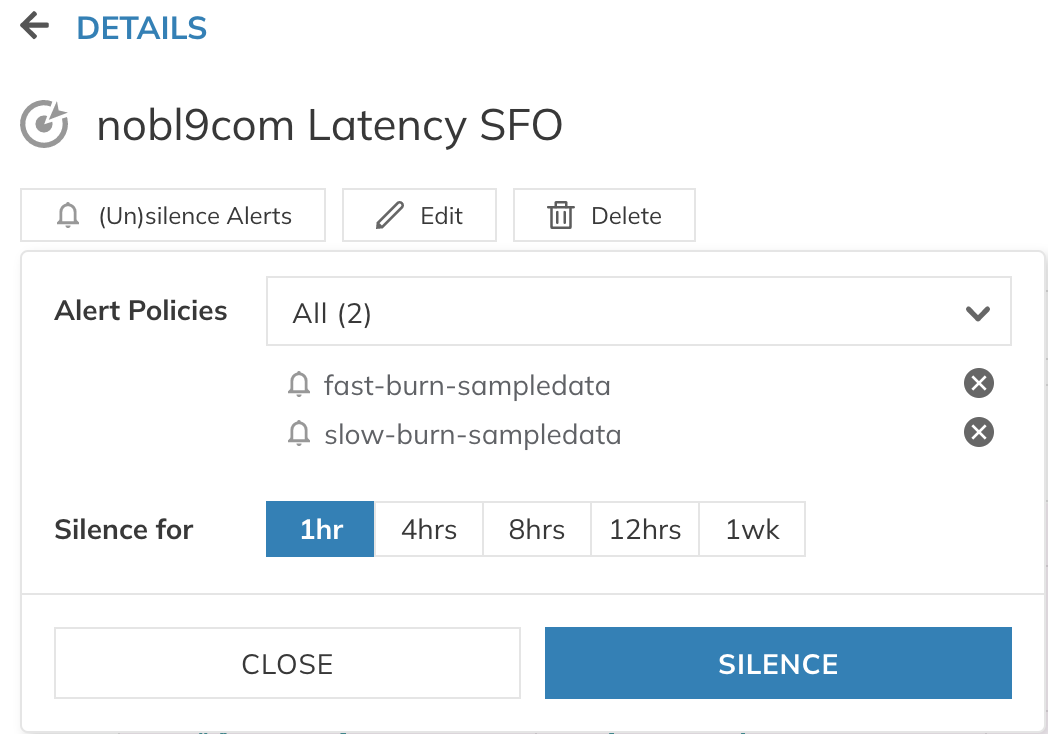Image resolution: width=1048 pixels, height=734 pixels.
Task: Click the trash can Delete icon
Action: coord(561,215)
